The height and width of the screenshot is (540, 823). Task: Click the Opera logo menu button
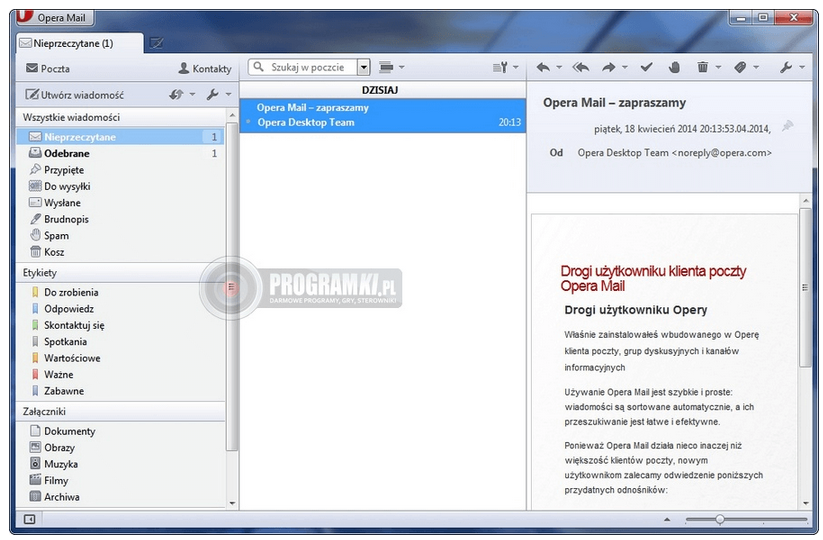coord(54,17)
